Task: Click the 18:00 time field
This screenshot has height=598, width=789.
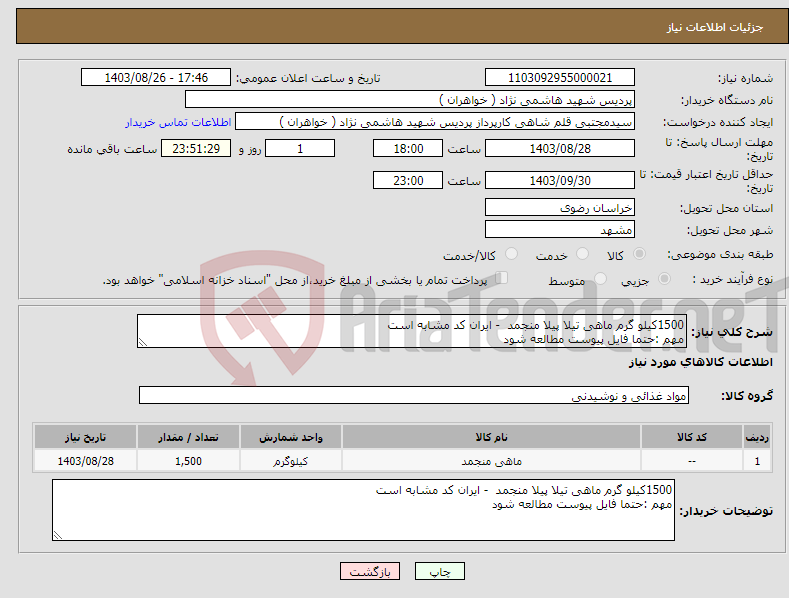Action: [408, 148]
